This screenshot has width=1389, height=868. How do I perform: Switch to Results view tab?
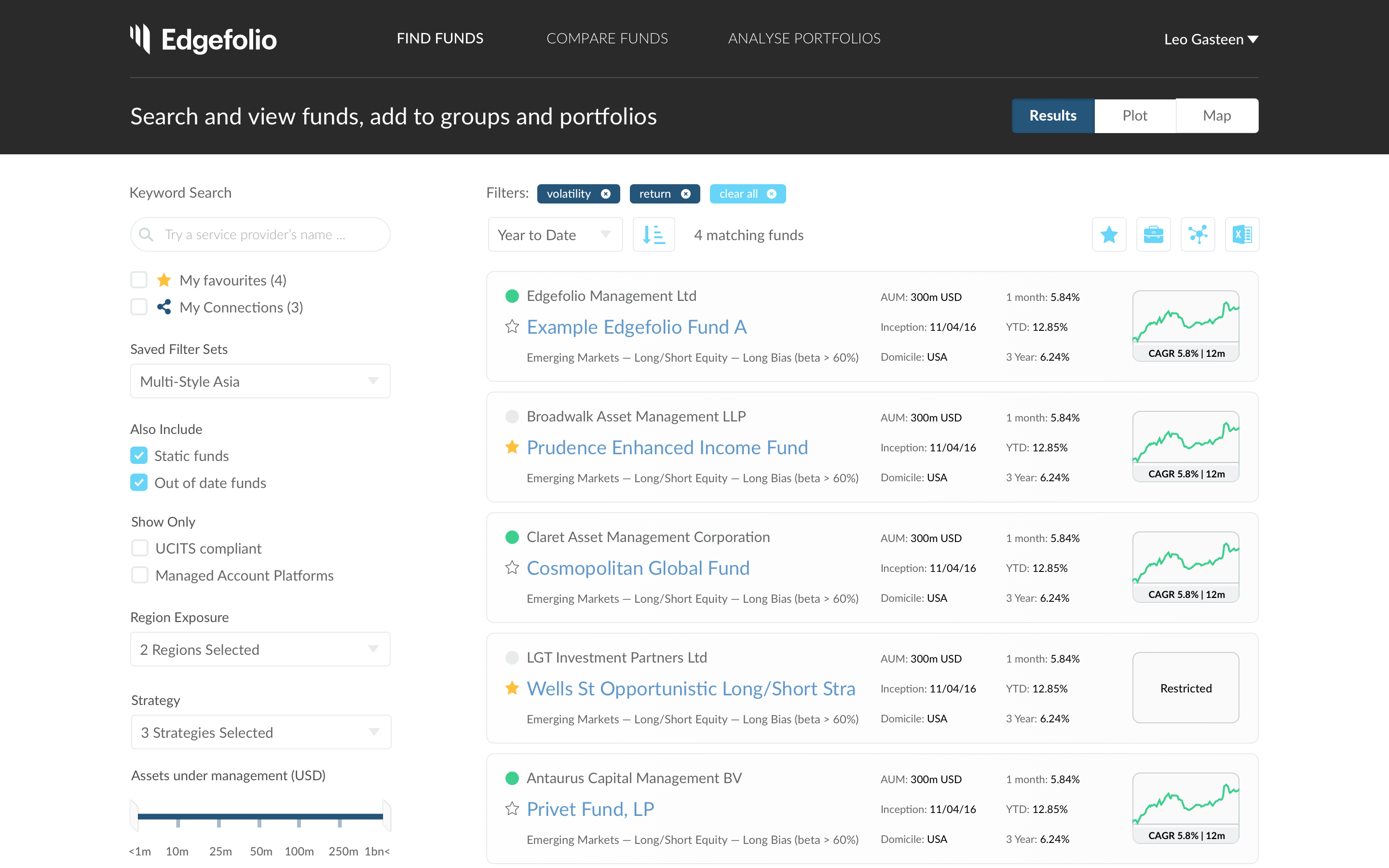(x=1053, y=116)
